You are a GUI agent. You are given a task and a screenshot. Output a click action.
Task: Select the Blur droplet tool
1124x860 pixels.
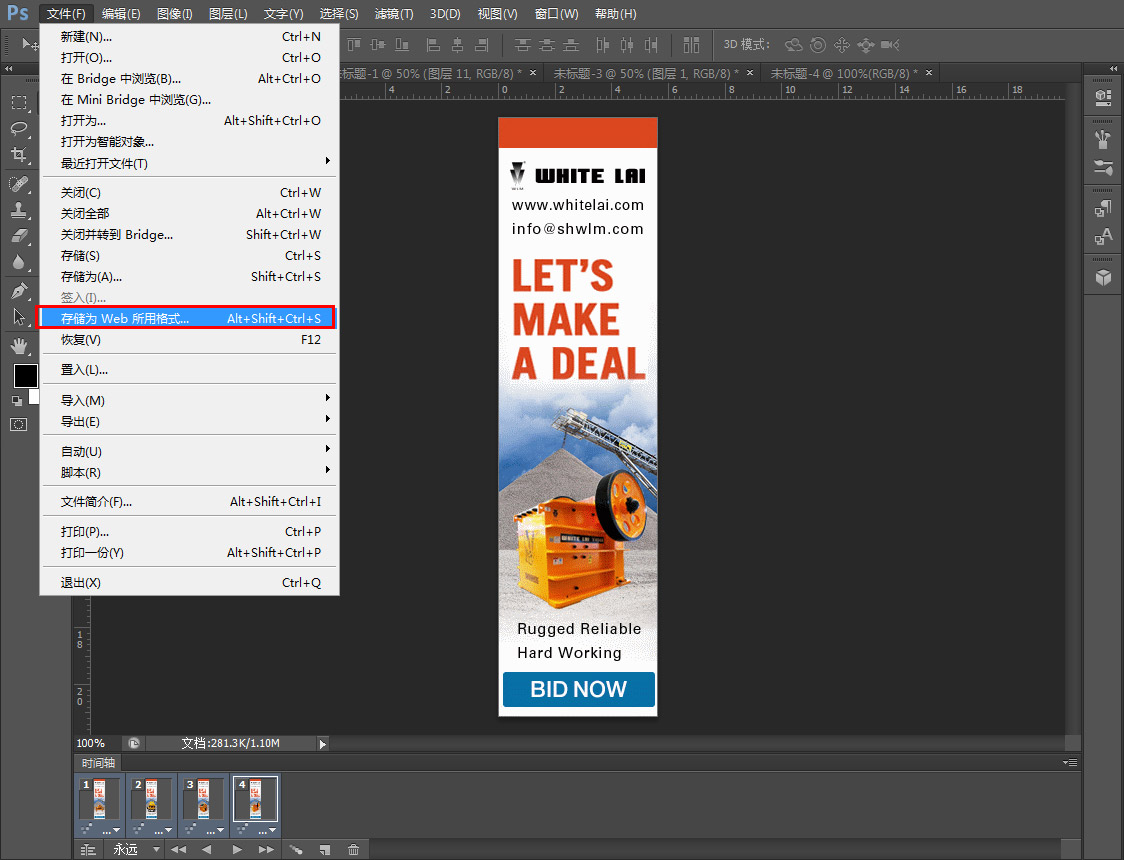click(x=19, y=262)
